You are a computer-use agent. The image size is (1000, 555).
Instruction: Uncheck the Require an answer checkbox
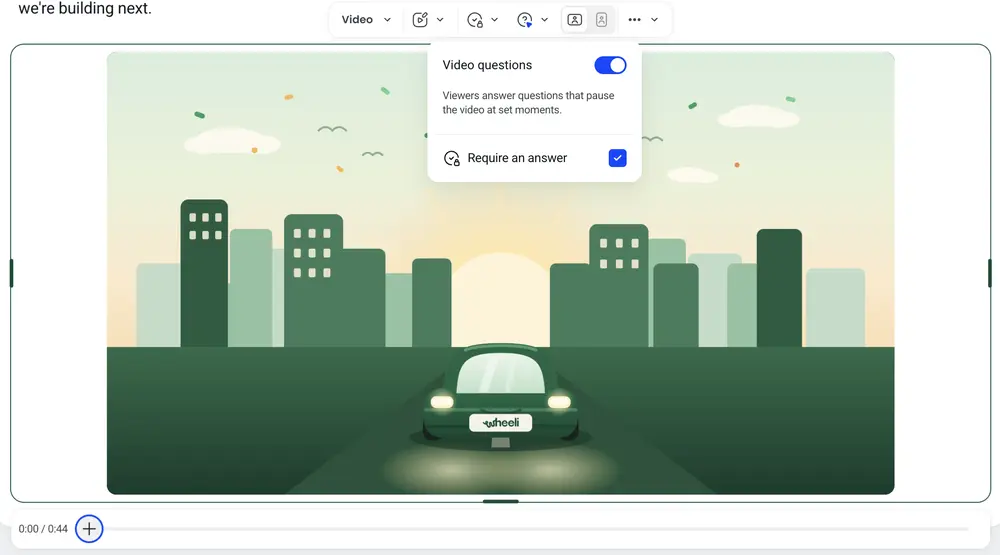pyautogui.click(x=617, y=158)
